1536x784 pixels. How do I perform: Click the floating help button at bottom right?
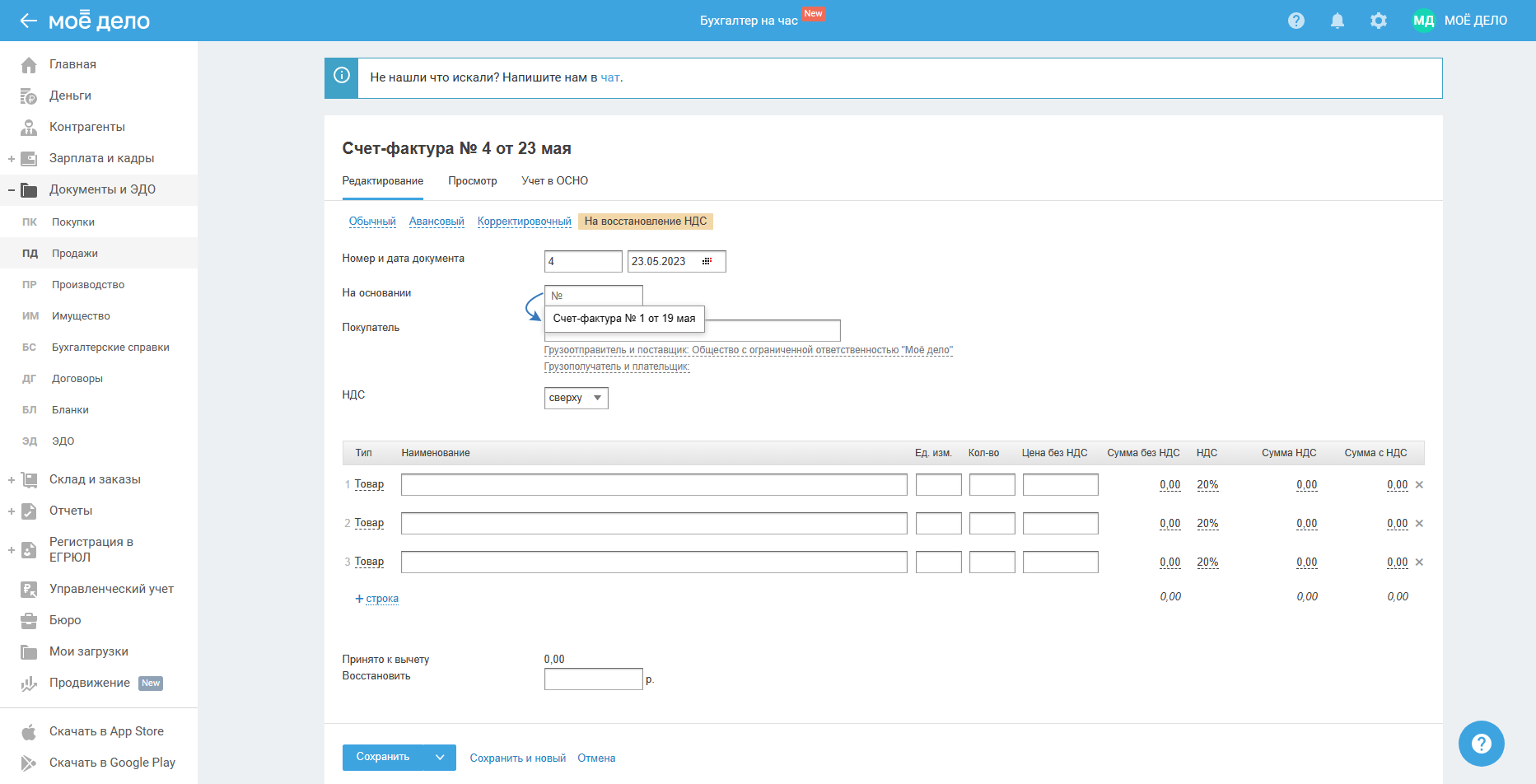(x=1481, y=744)
